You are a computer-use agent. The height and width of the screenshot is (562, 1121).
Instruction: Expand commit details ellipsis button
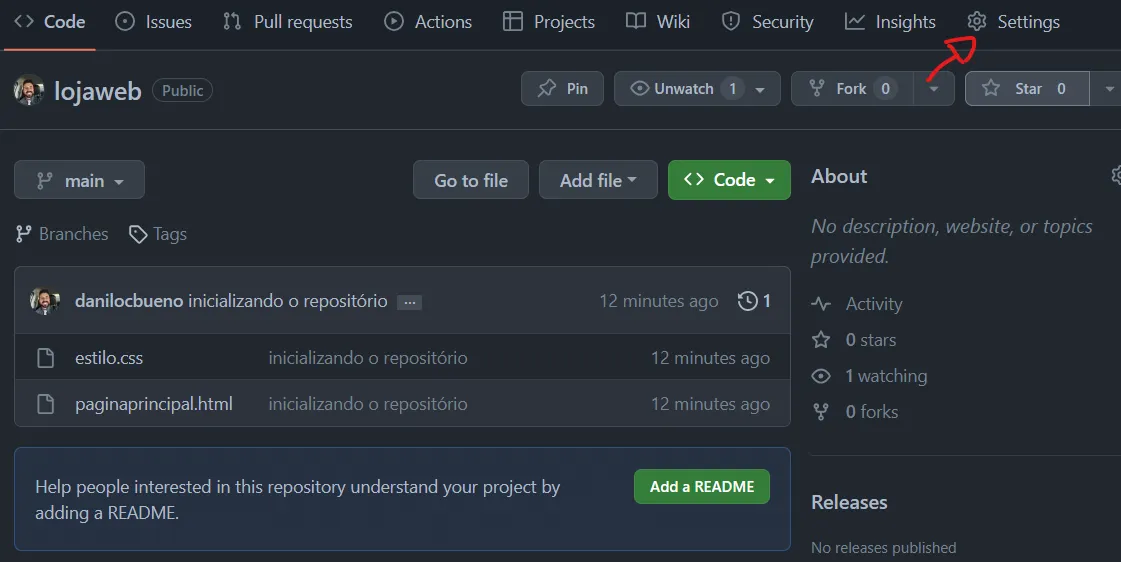pyautogui.click(x=410, y=302)
